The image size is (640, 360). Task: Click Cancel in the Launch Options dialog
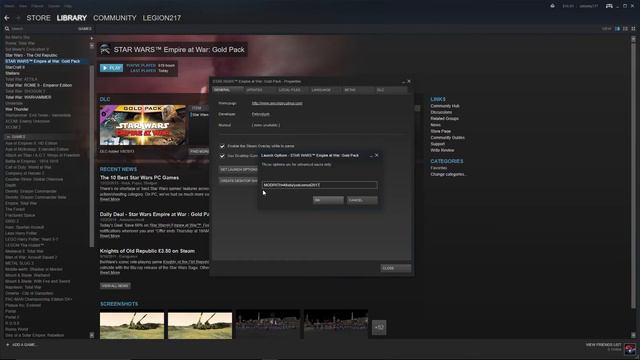362,200
